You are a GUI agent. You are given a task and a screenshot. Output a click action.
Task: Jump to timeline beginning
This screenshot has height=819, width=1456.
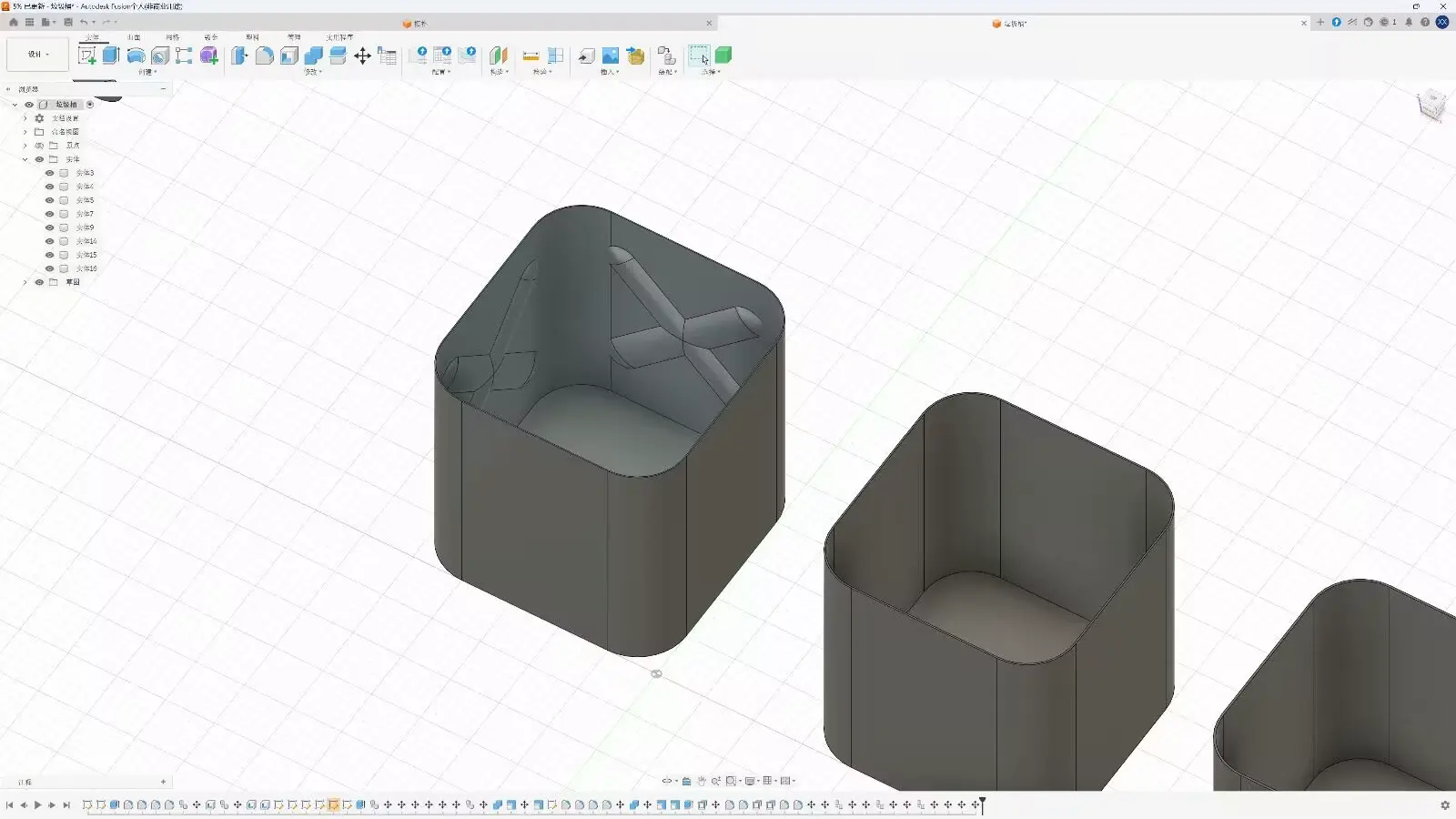[9, 805]
